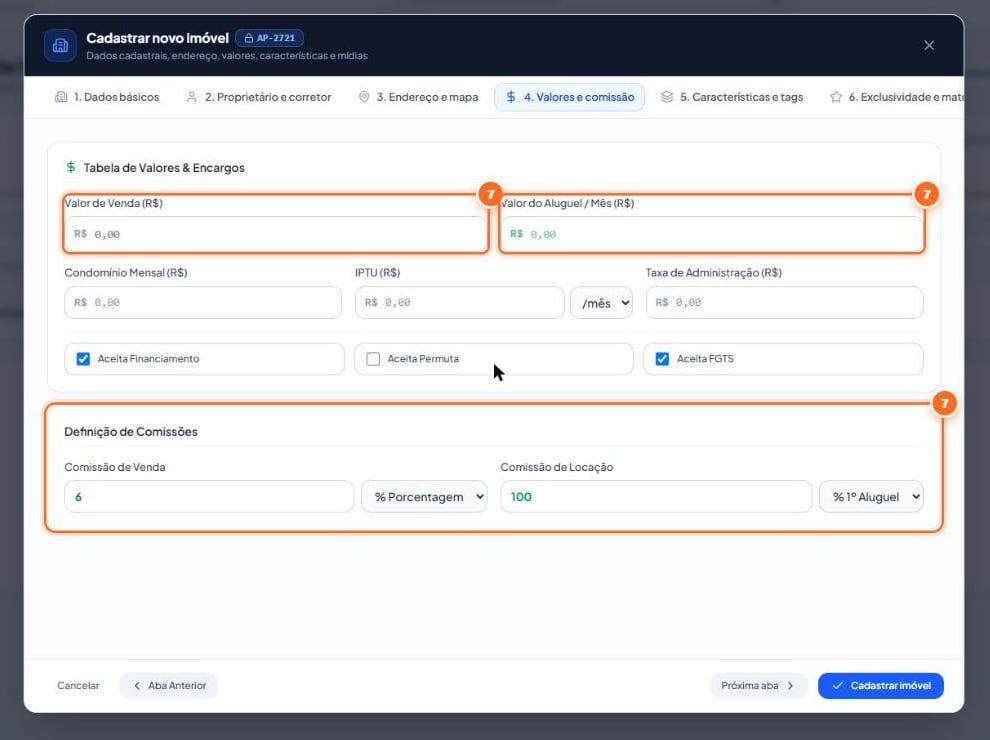Open the % Porcentagem commission type dropdown
990x740 pixels.
(x=424, y=497)
